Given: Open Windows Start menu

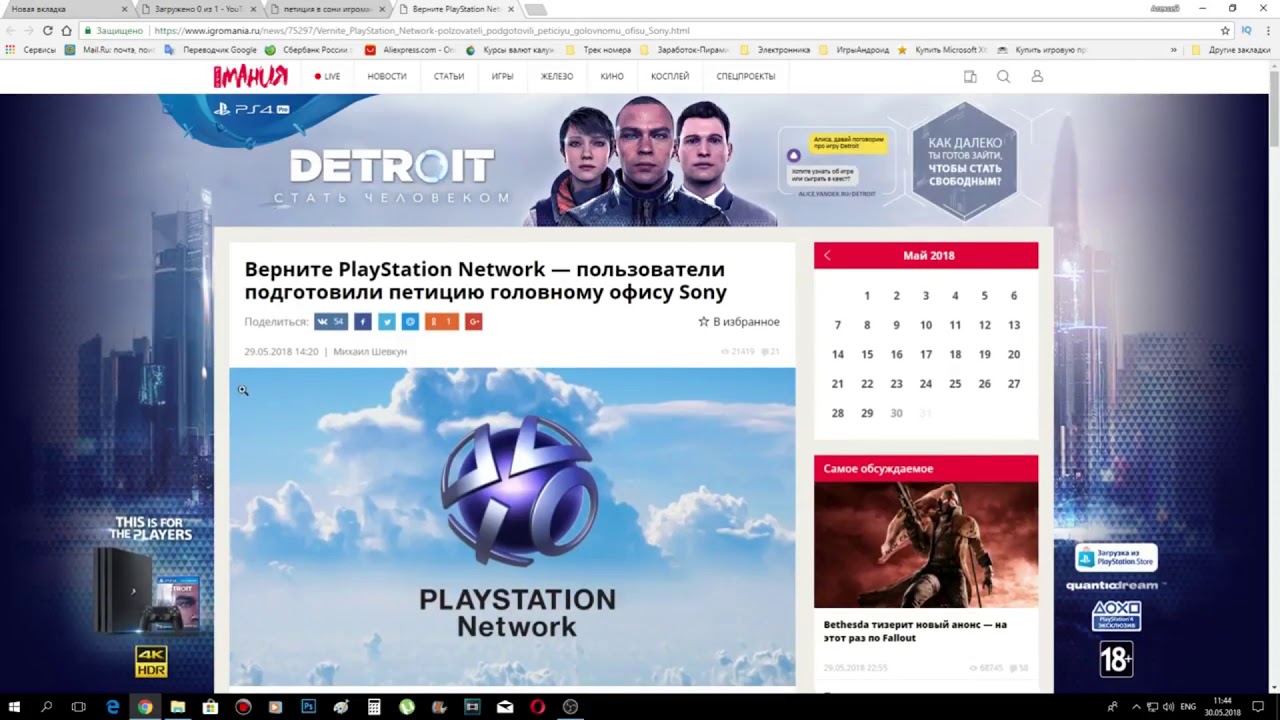Looking at the screenshot, I should (x=14, y=707).
